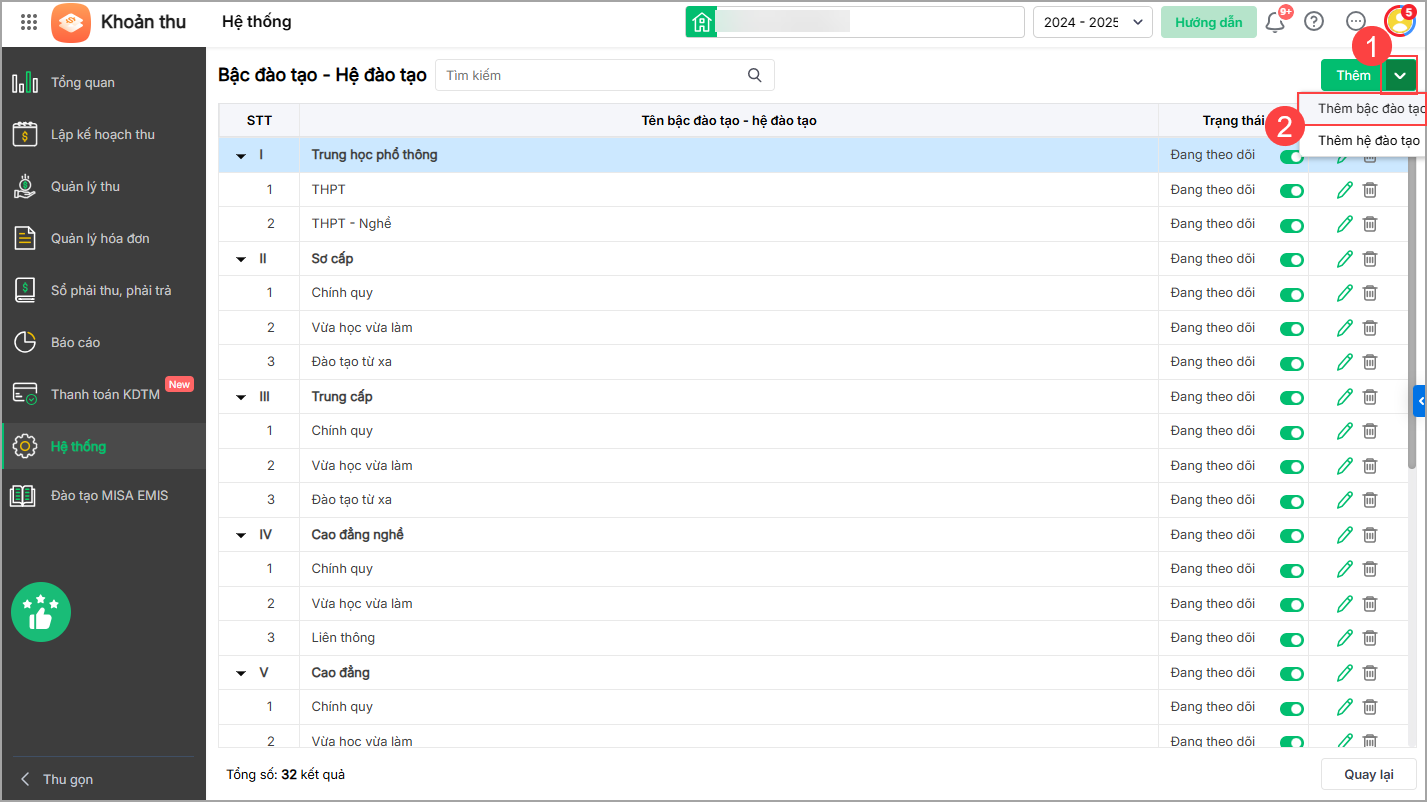Viewport: 1427px width, 802px height.
Task: Select Thêm hệ đào tạo menu option
Action: (1368, 141)
